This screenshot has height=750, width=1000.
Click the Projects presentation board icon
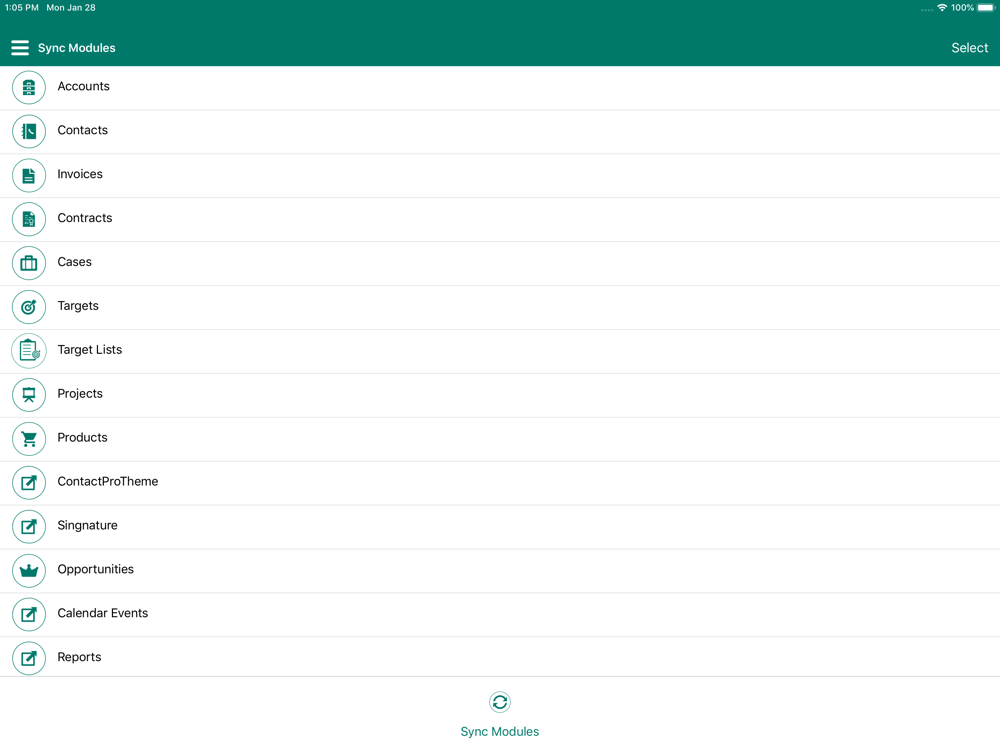click(x=29, y=395)
